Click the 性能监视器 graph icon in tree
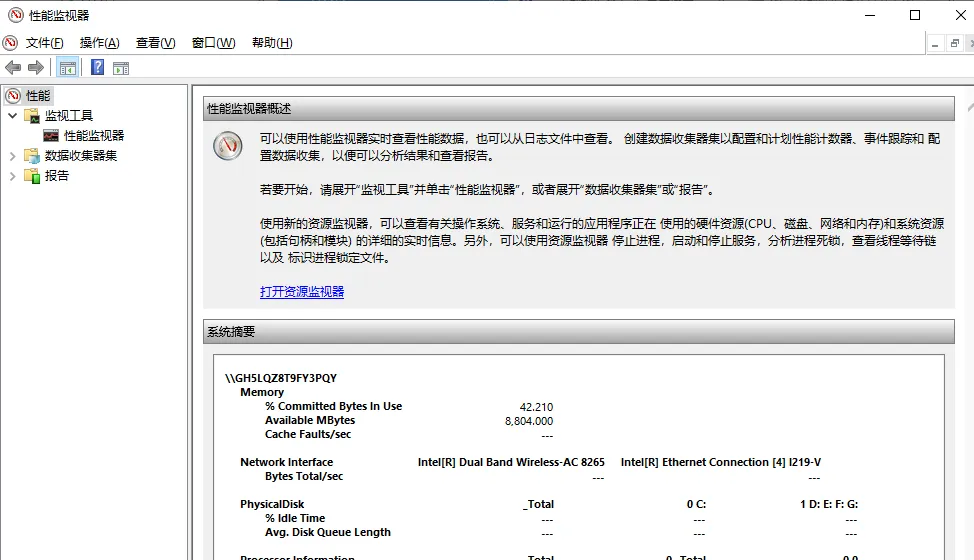The height and width of the screenshot is (560, 974). click(x=51, y=135)
